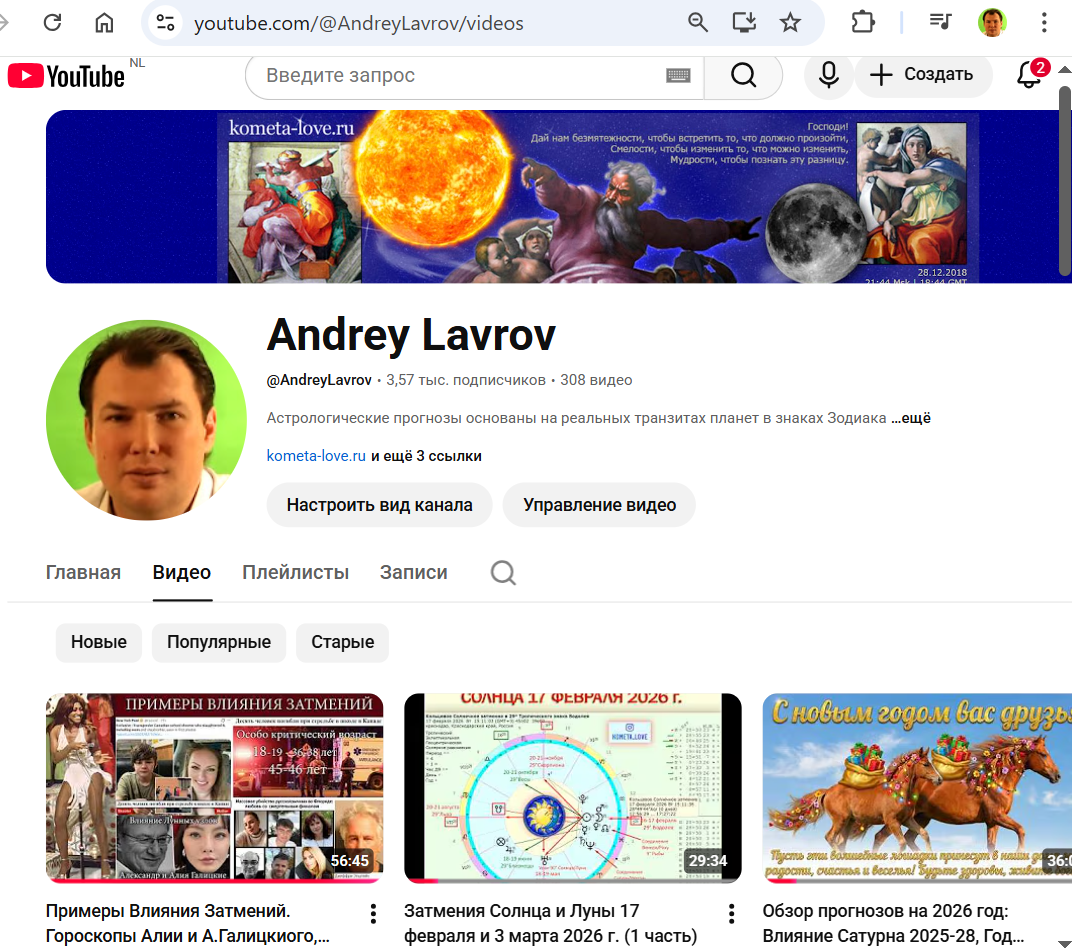Image resolution: width=1072 pixels, height=951 pixels.
Task: Select the Популярные filter chip
Action: tap(219, 642)
